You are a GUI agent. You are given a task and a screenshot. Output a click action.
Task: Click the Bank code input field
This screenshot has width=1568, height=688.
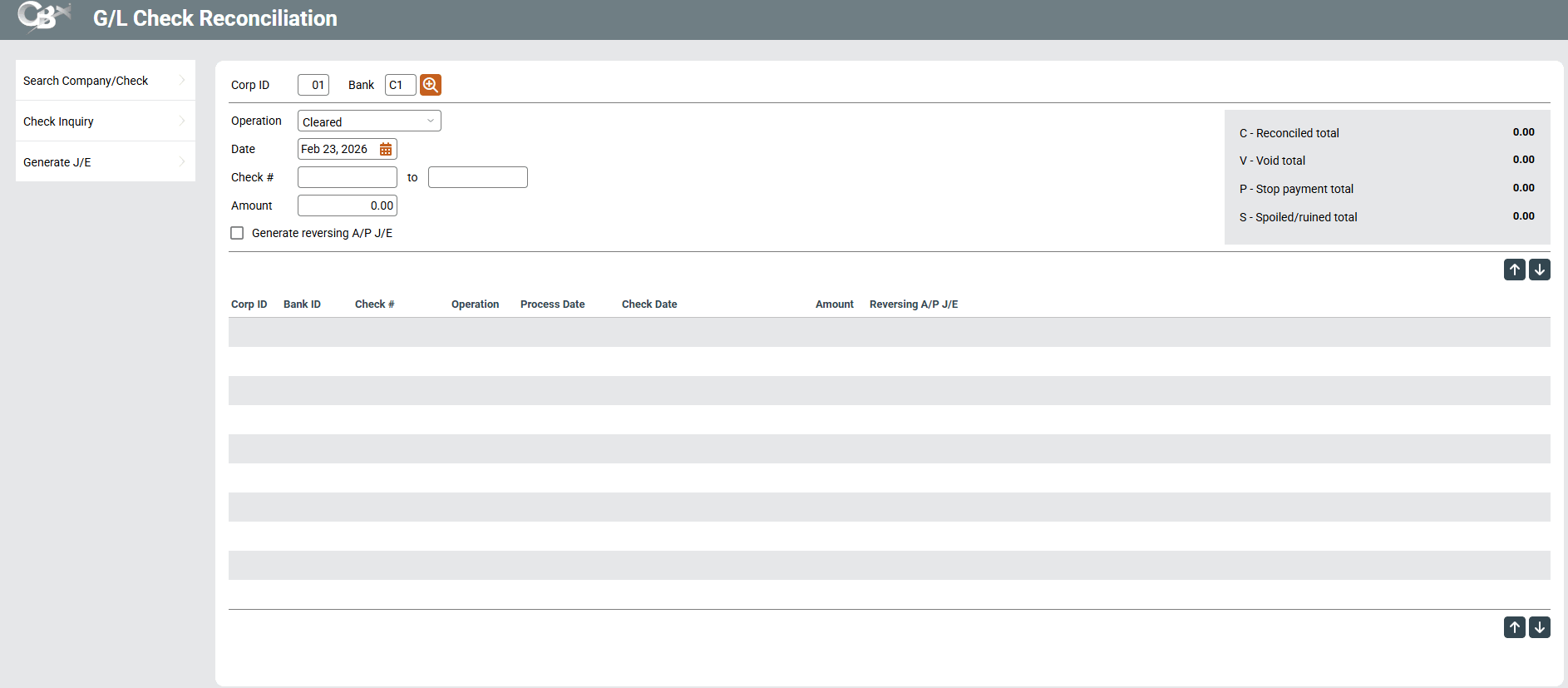(x=400, y=85)
